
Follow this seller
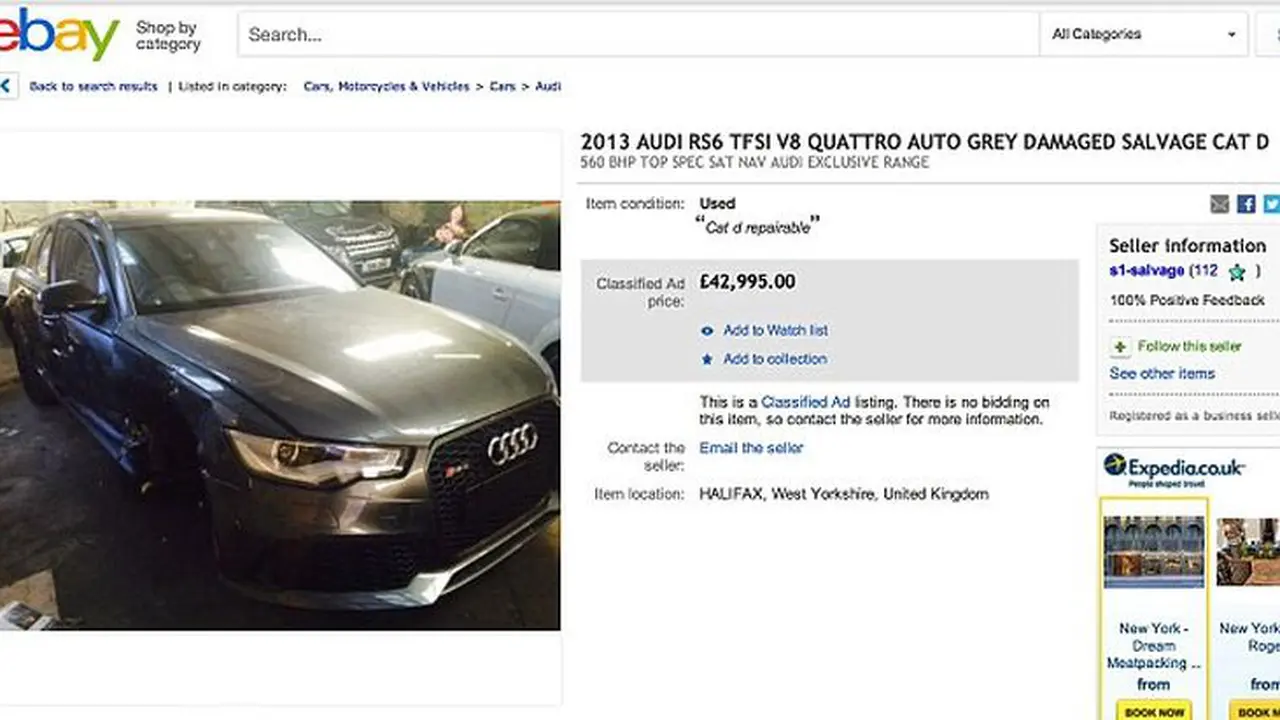(x=1190, y=347)
